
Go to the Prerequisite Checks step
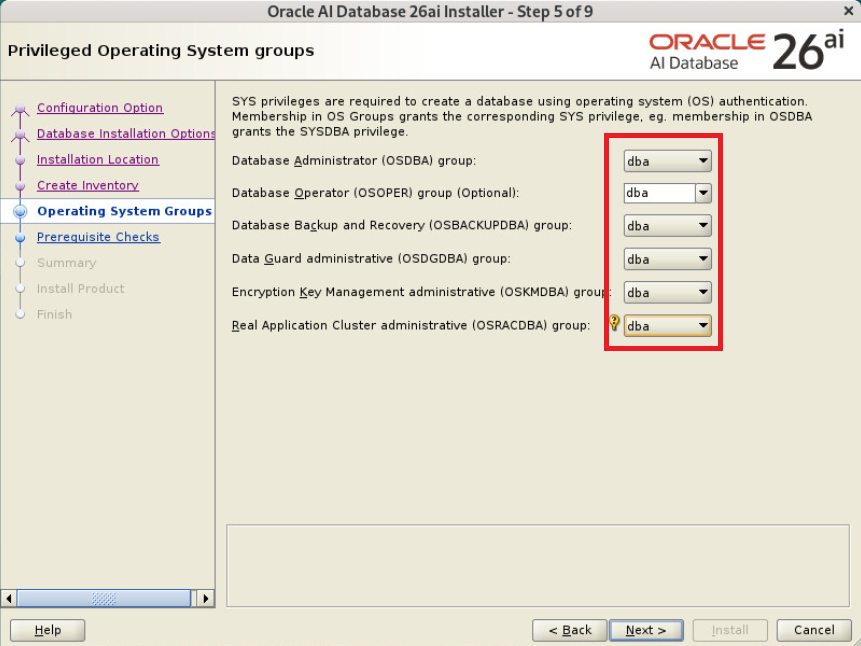tap(98, 237)
